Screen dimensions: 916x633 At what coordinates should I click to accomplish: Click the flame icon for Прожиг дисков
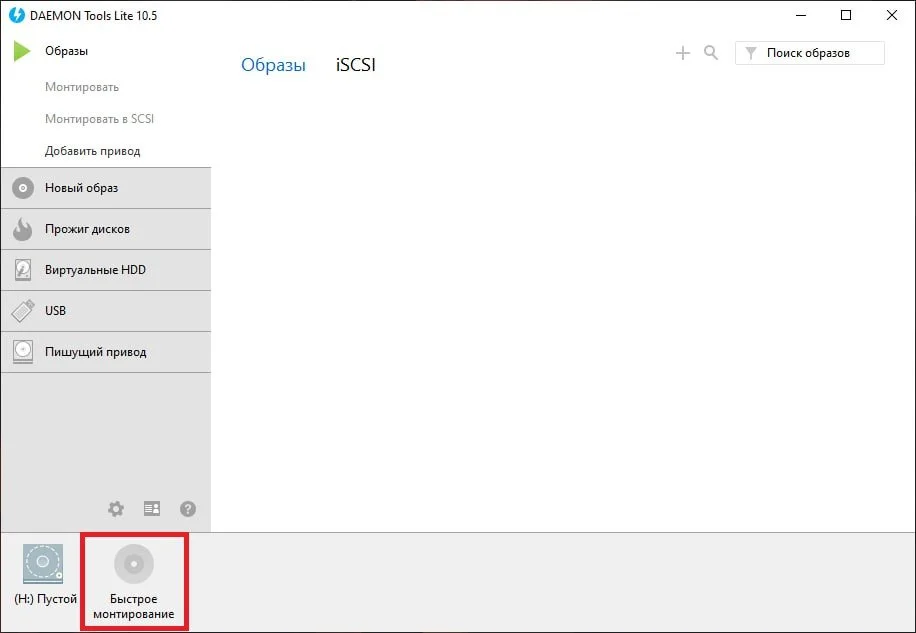[x=23, y=229]
